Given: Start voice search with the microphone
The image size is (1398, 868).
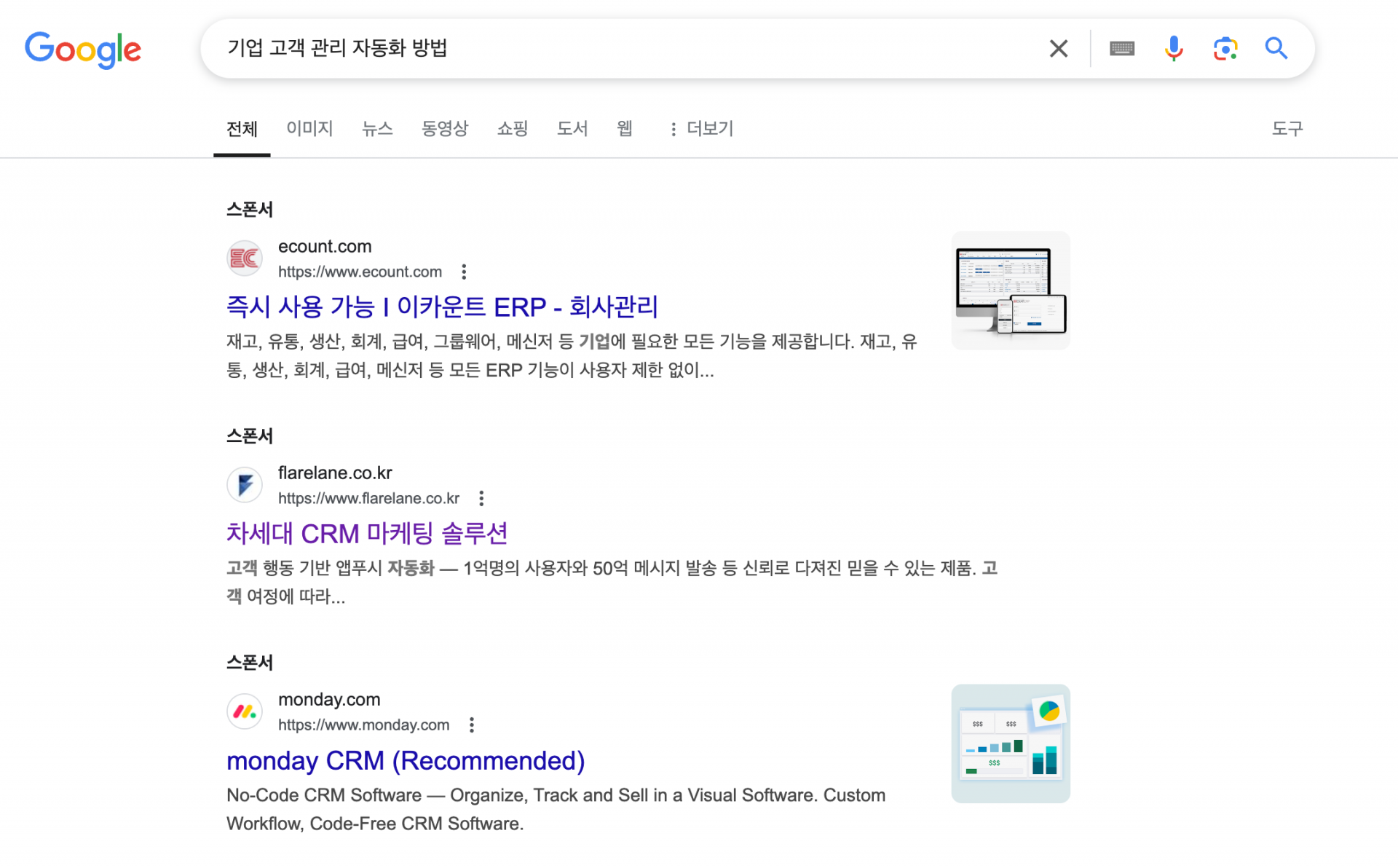Looking at the screenshot, I should click(1174, 49).
